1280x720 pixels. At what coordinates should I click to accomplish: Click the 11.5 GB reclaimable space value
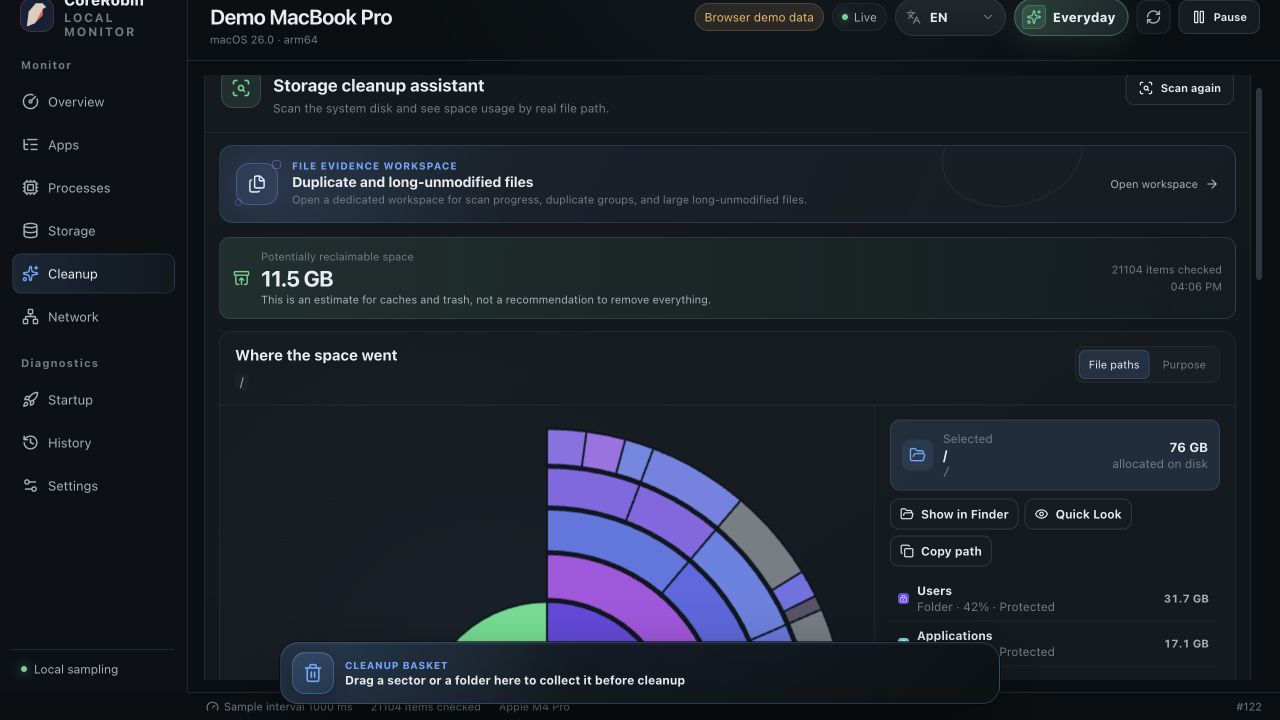297,279
